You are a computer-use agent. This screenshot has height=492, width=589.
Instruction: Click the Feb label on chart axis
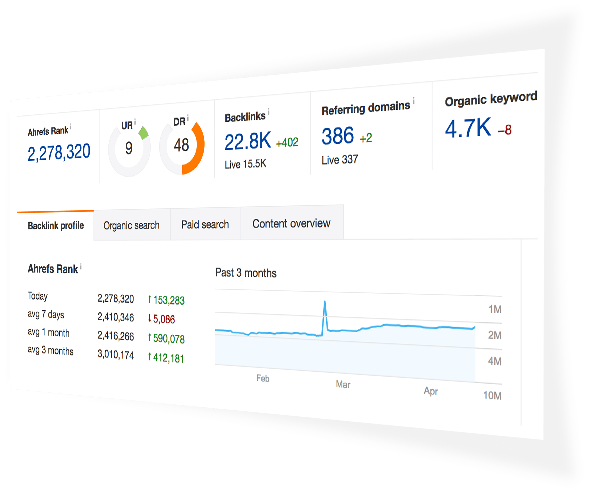tap(263, 378)
